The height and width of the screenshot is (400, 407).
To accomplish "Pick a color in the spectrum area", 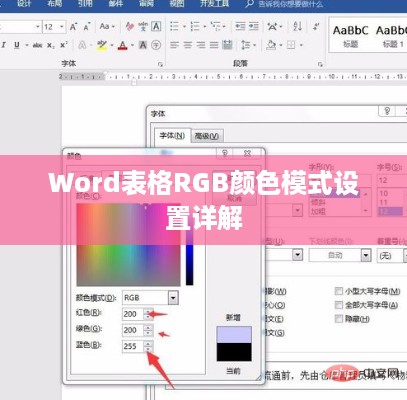I will coord(128,244).
